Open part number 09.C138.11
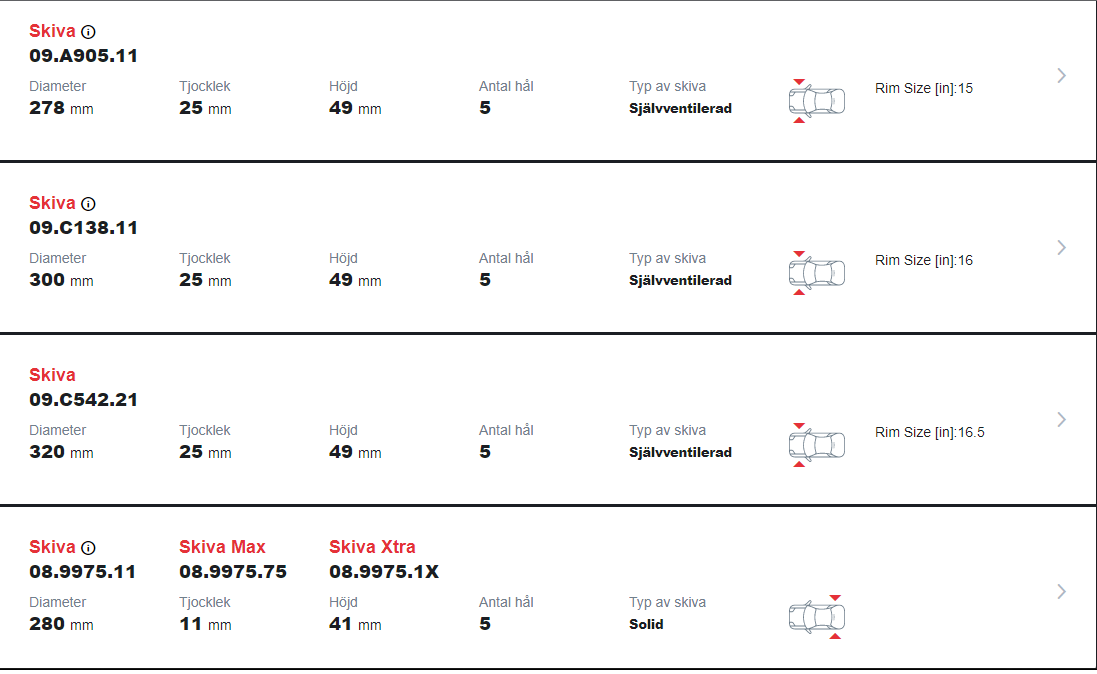The width and height of the screenshot is (1097, 674). [x=83, y=228]
